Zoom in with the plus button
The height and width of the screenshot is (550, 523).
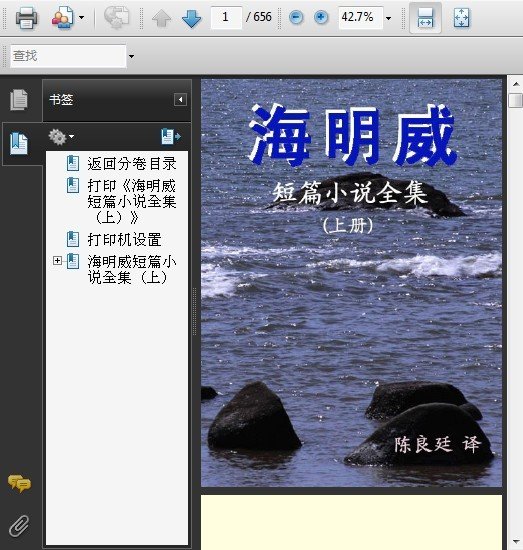[x=321, y=17]
